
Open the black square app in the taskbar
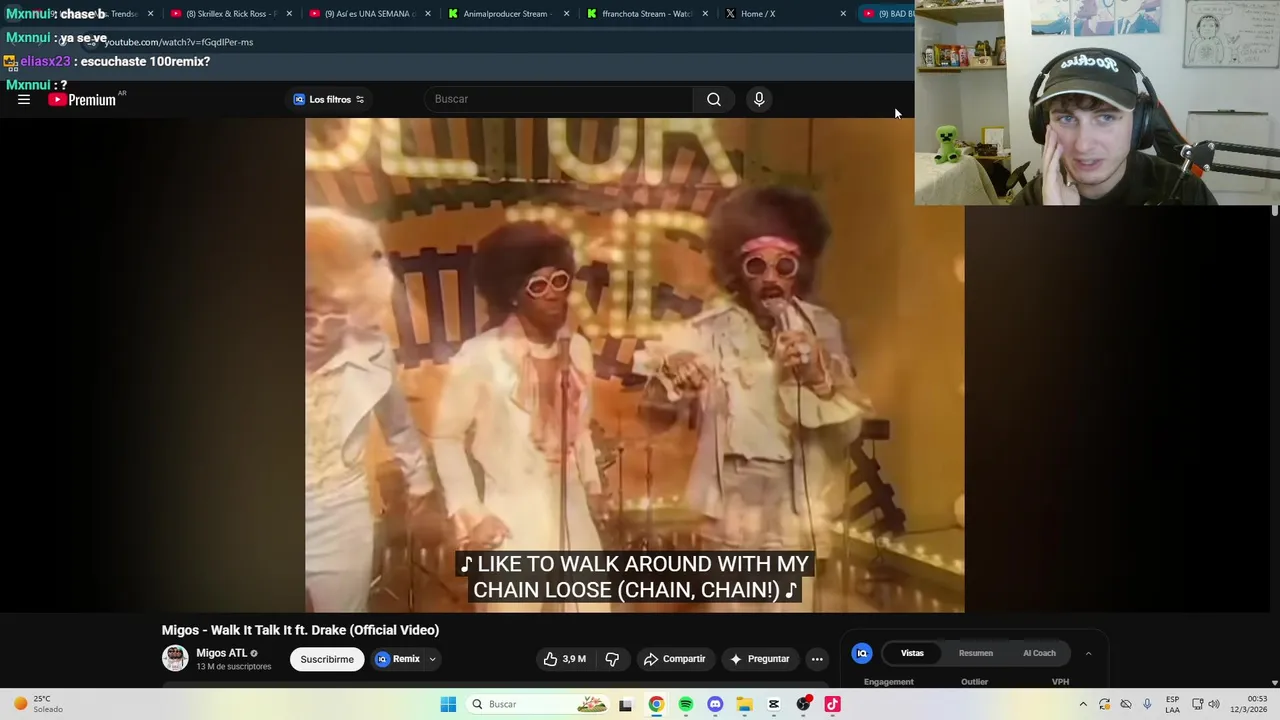point(625,704)
